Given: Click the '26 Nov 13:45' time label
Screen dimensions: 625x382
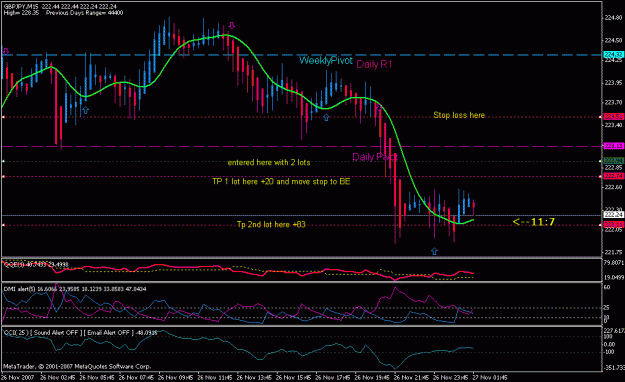Looking at the screenshot, I should tap(254, 377).
